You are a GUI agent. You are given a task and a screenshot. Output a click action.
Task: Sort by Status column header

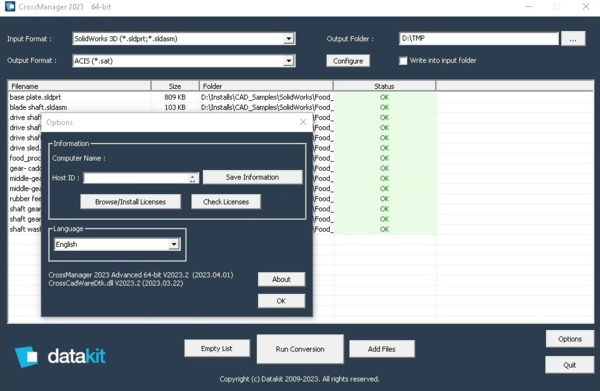[385, 86]
